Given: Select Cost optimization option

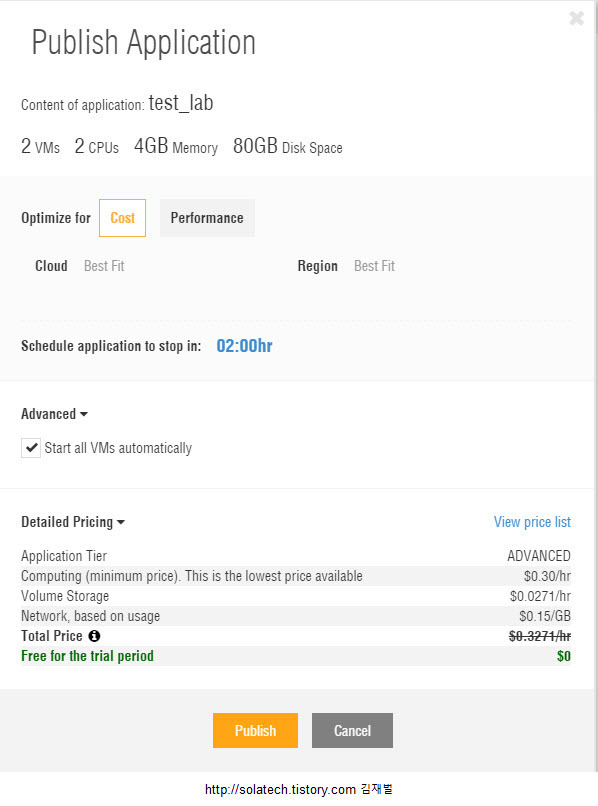Looking at the screenshot, I should pyautogui.click(x=122, y=218).
